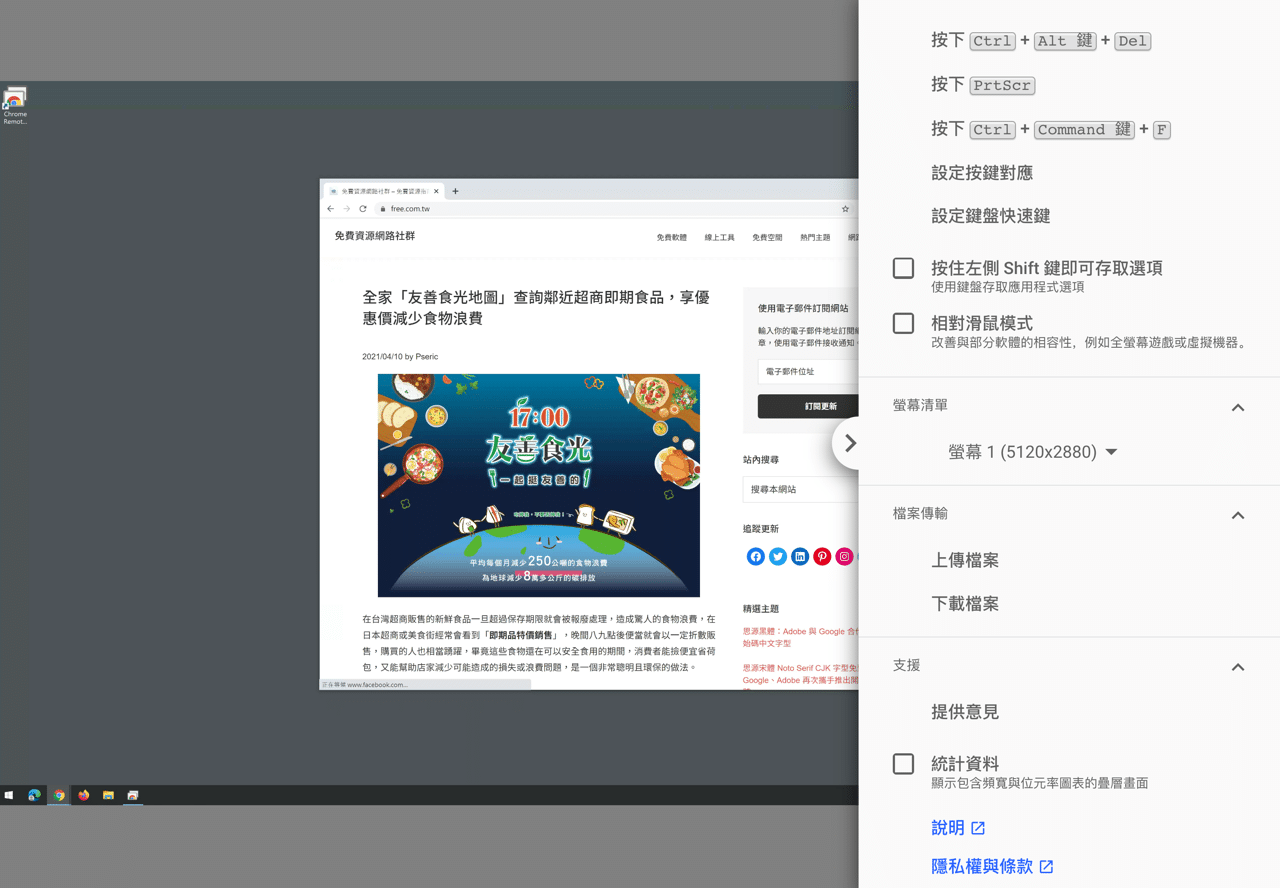Click the 搜尋本網站 search field
This screenshot has width=1280, height=888.
(x=801, y=489)
